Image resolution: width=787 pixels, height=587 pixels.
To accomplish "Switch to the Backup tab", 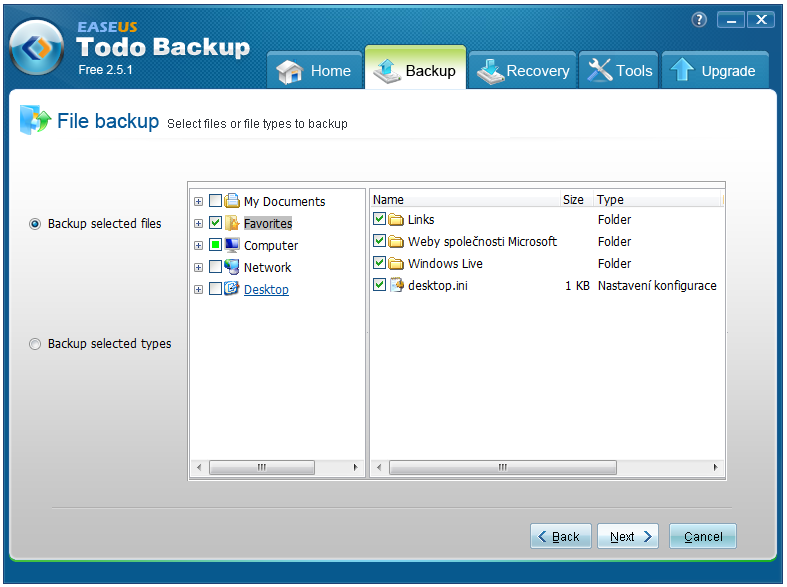I will tap(416, 67).
